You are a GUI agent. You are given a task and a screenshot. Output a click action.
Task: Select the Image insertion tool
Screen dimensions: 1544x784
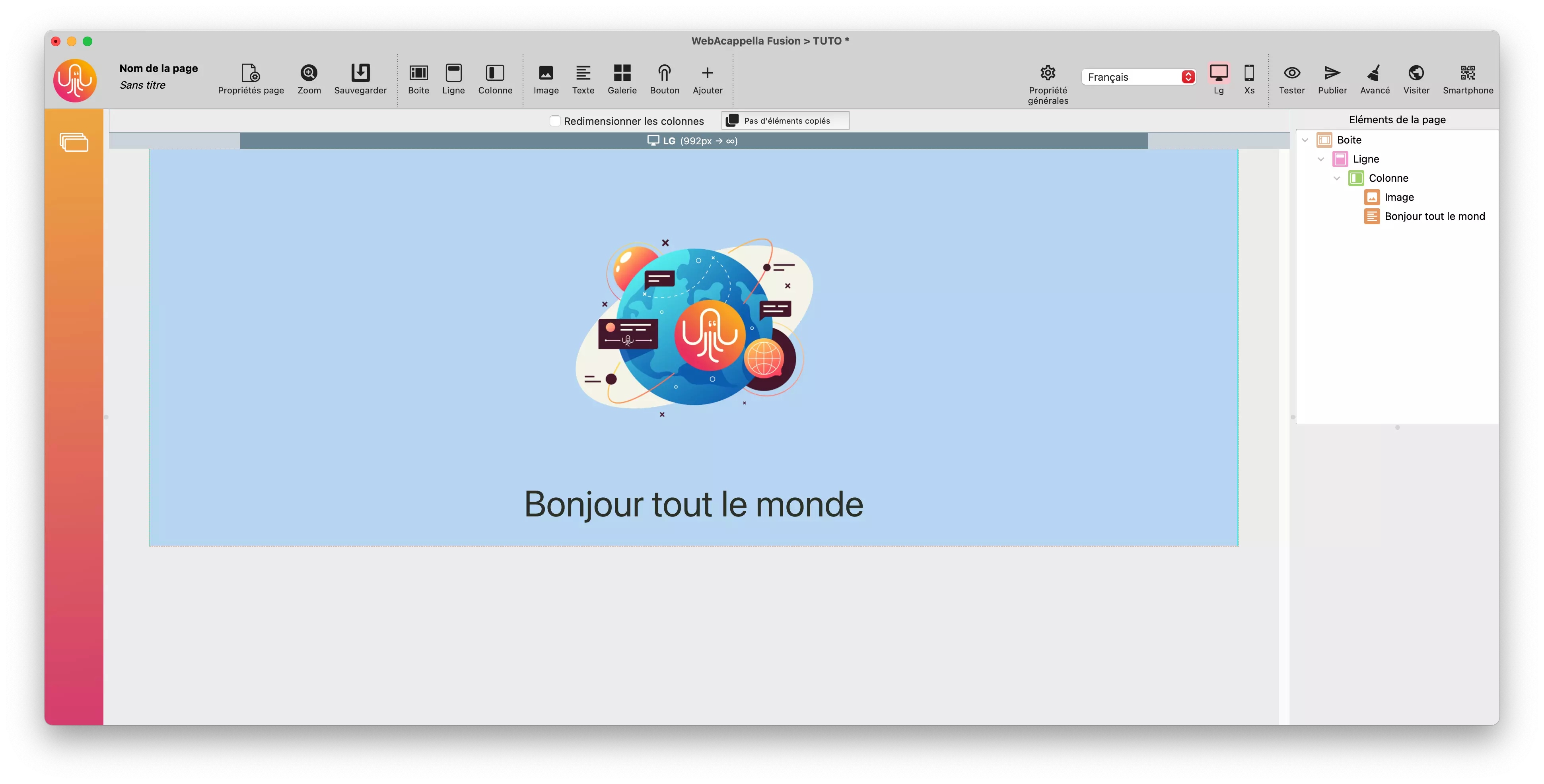click(x=545, y=80)
